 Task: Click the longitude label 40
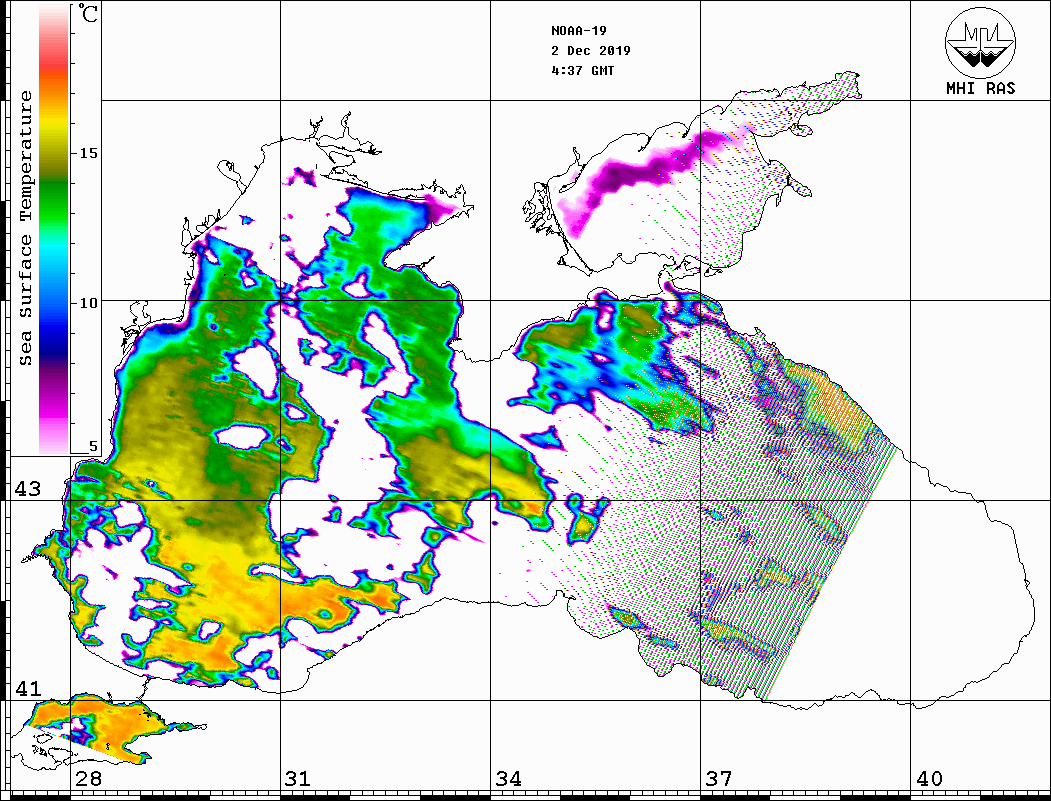pyautogui.click(x=929, y=778)
